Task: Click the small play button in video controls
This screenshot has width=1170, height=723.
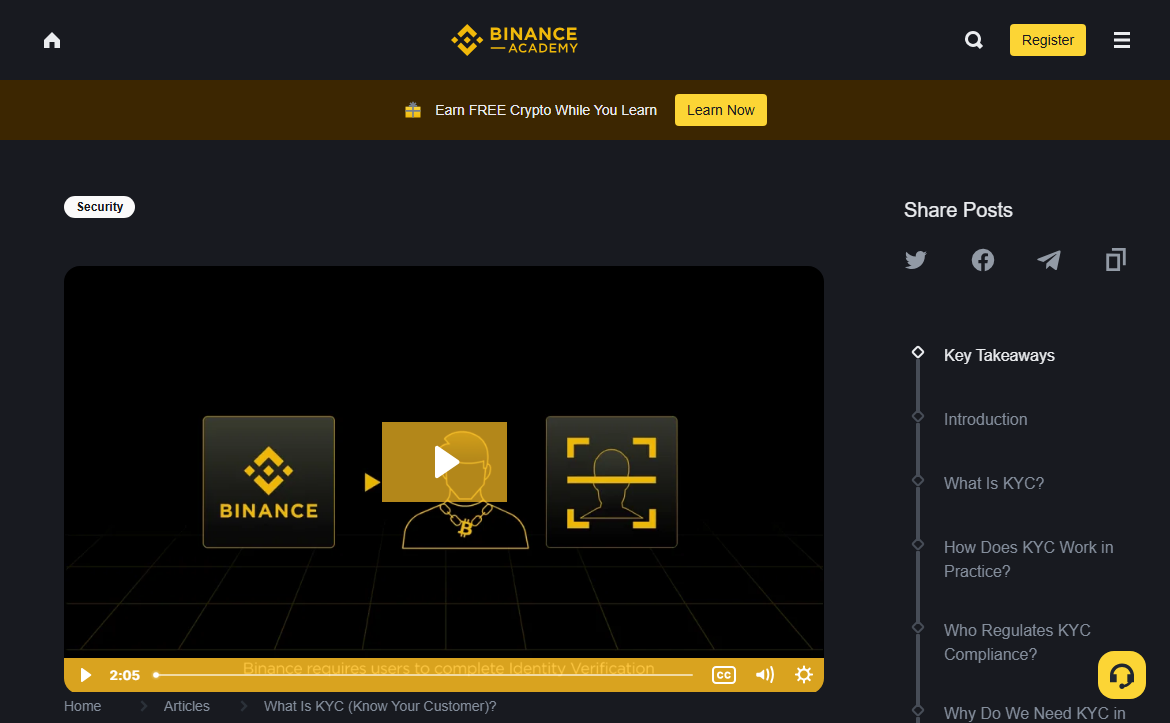Action: (x=86, y=675)
